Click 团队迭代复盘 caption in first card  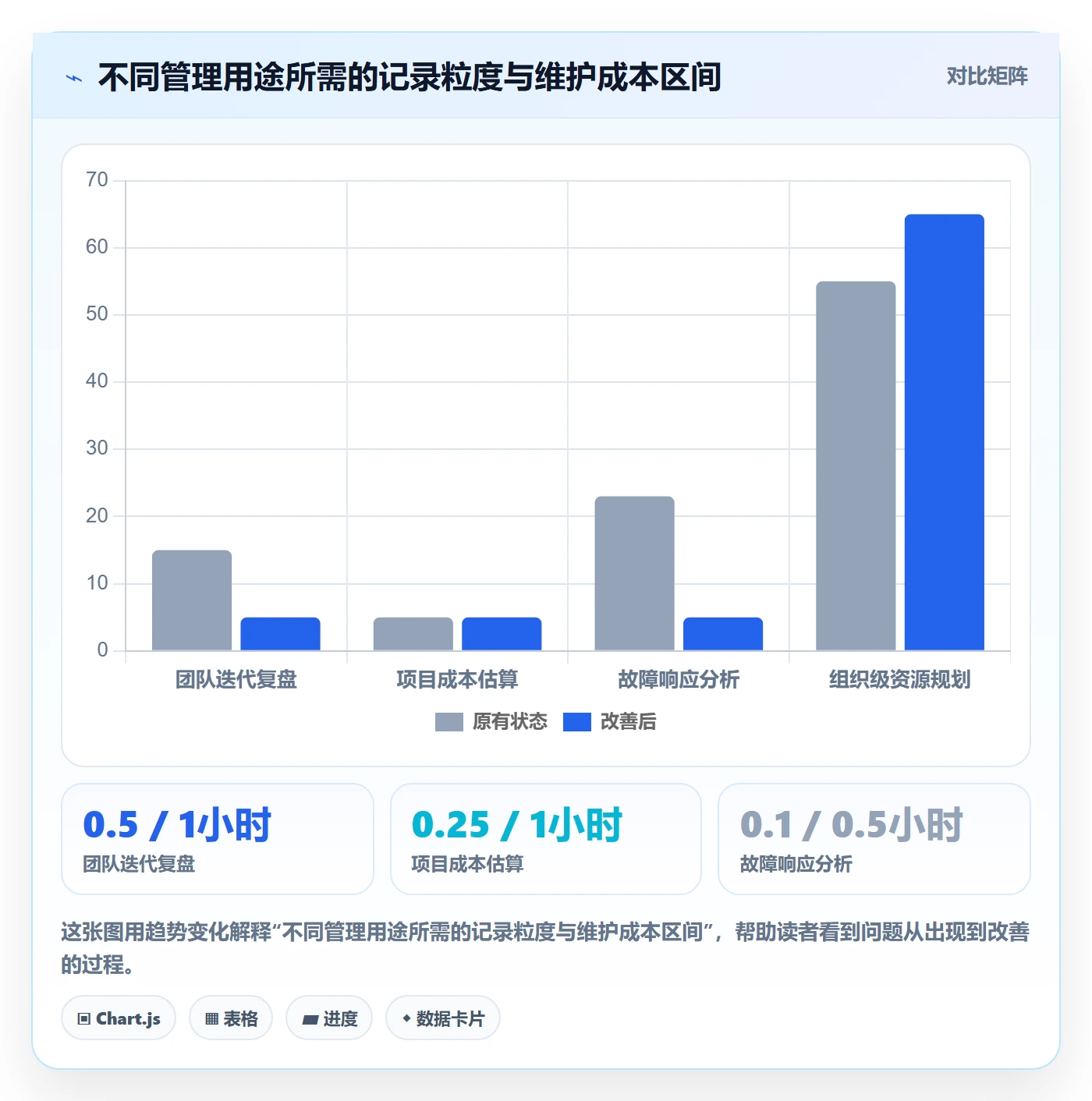(x=139, y=864)
